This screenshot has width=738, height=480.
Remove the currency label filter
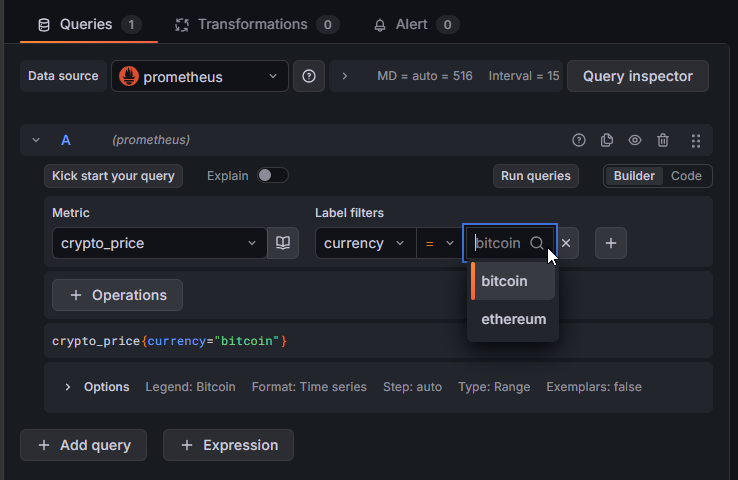(565, 243)
